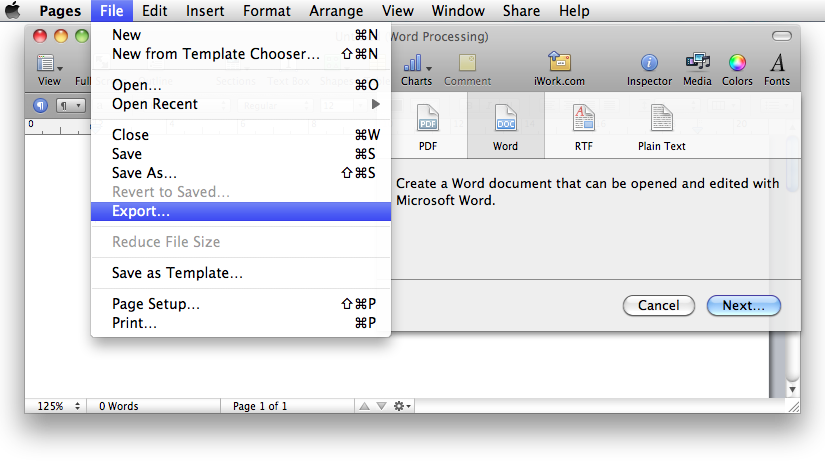Screen dimensions: 825x461
Task: Click the Next… button
Action: pyautogui.click(x=743, y=305)
